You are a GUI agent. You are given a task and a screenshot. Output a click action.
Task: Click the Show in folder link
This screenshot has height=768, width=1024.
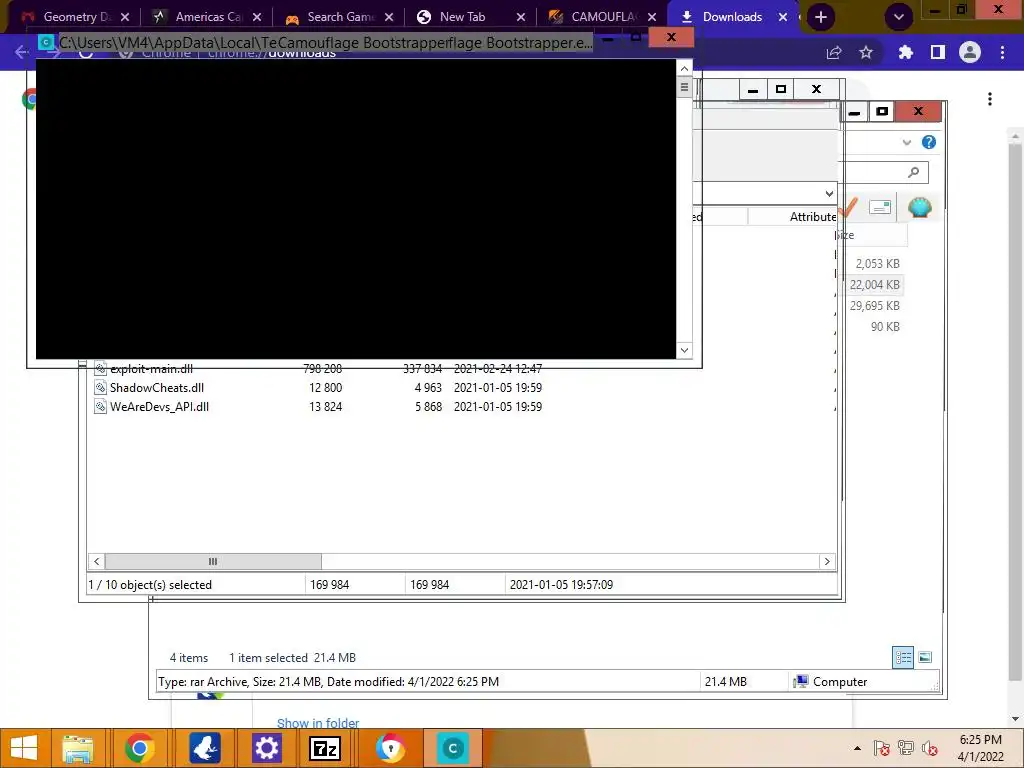pyautogui.click(x=318, y=723)
